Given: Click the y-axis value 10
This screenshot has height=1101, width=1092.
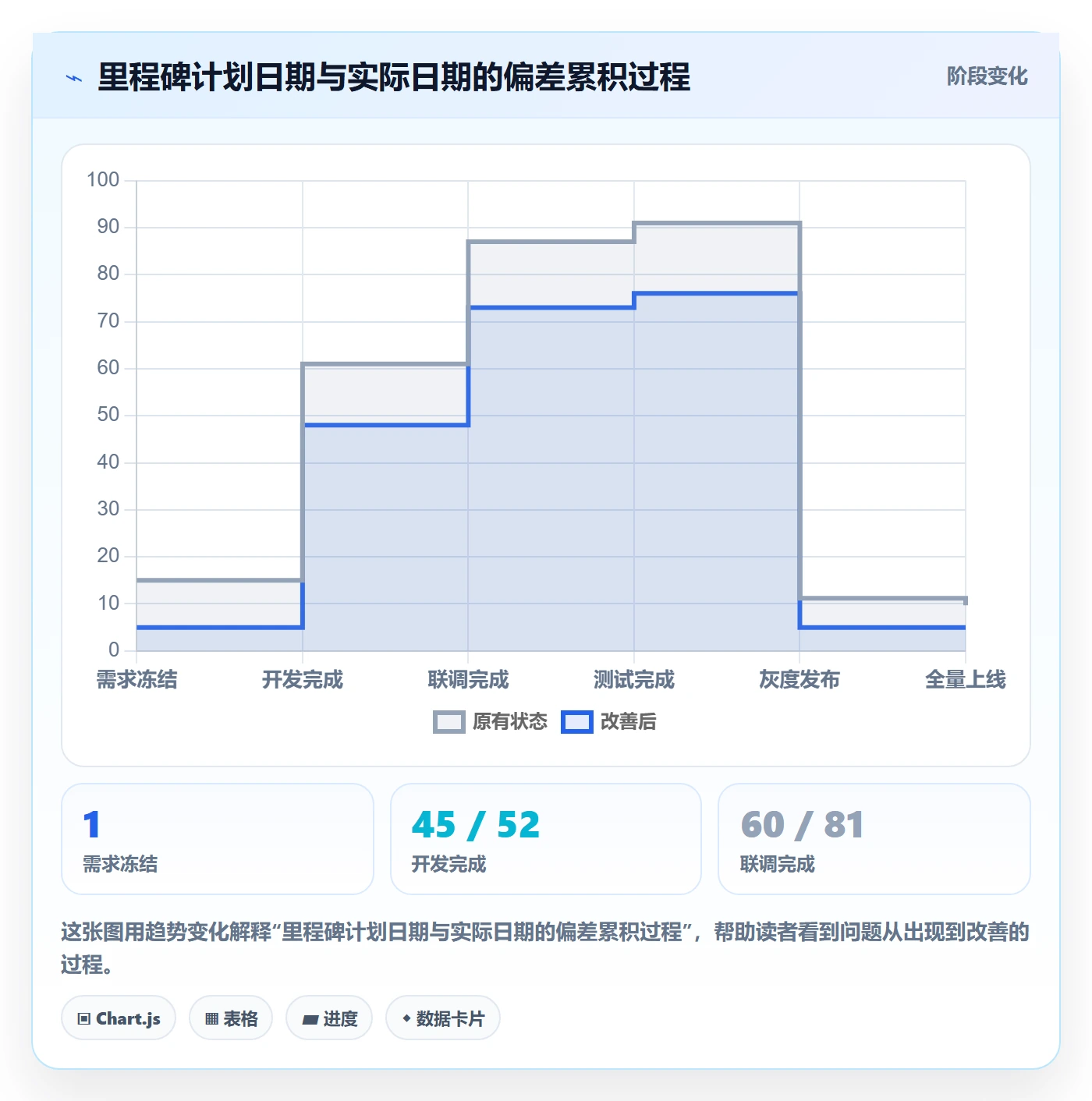Looking at the screenshot, I should coord(108,603).
